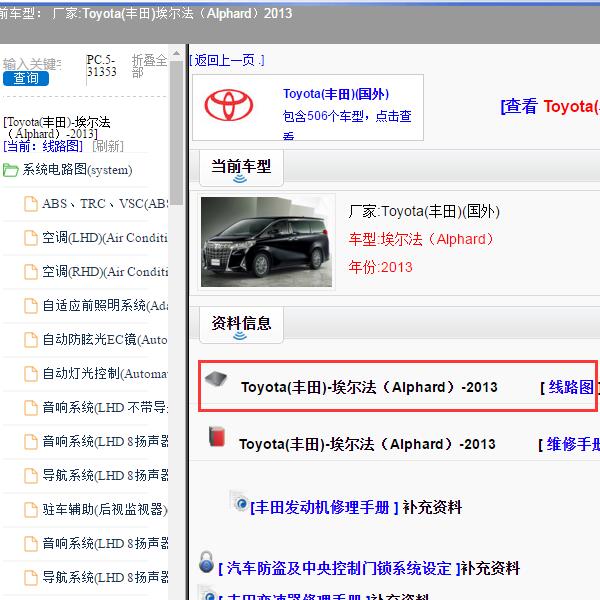Open 音响系统(LHD 不带导 tree item
Screen dimensions: 600x600
105,408
